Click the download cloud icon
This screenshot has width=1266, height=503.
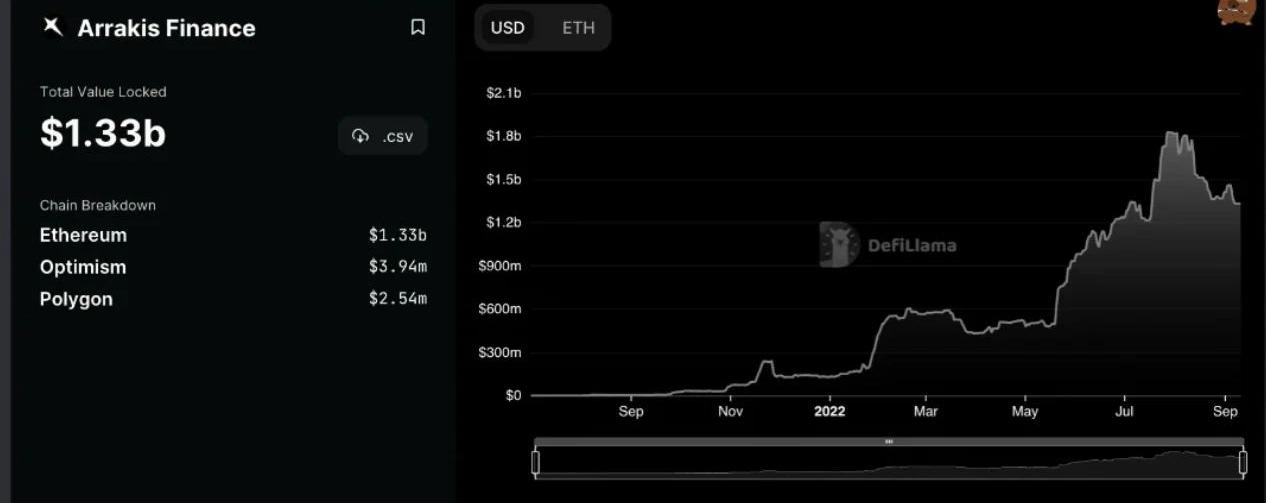click(361, 136)
